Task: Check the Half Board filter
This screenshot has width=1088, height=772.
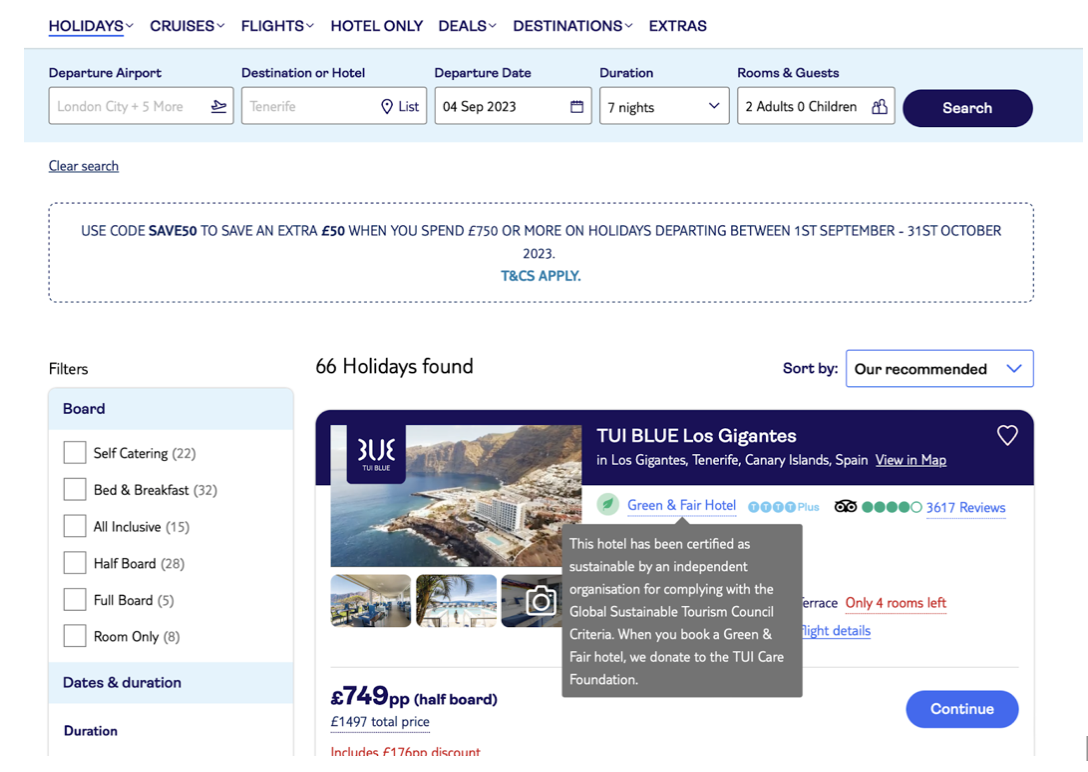Action: click(x=74, y=563)
